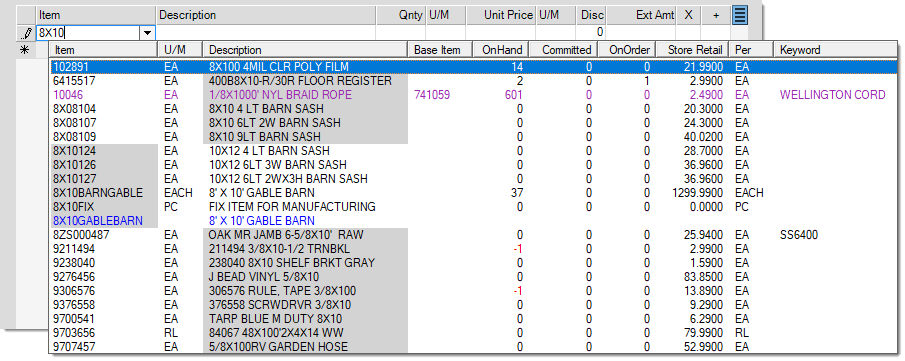This screenshot has width=905, height=361.
Task: Click WELLINGTON CORD keyword
Action: [832, 95]
